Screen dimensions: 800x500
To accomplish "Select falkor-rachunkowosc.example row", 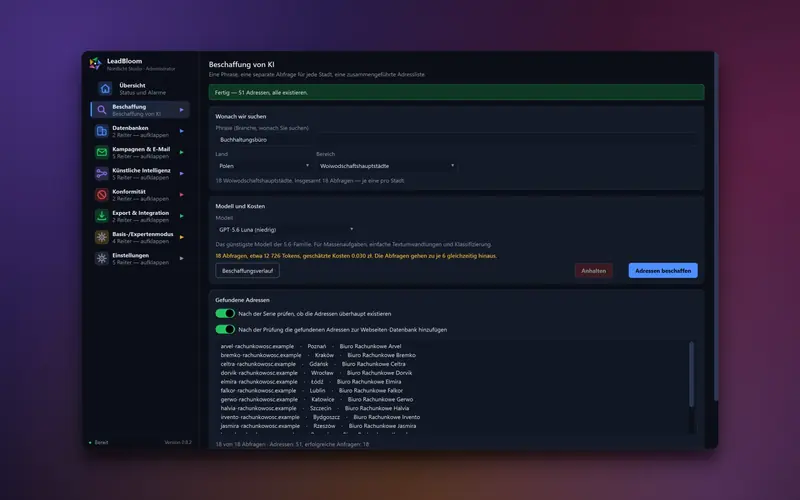I will pyautogui.click(x=311, y=390).
